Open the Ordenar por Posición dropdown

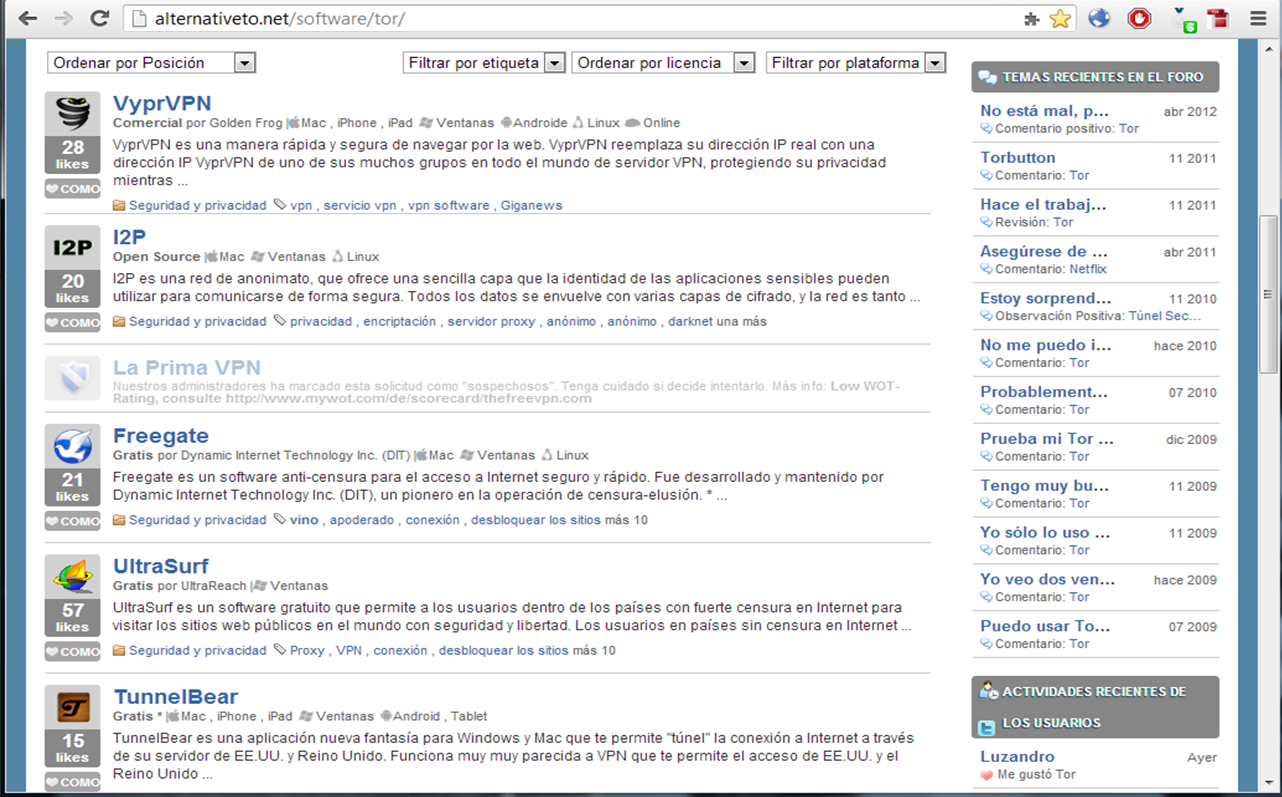click(x=151, y=63)
